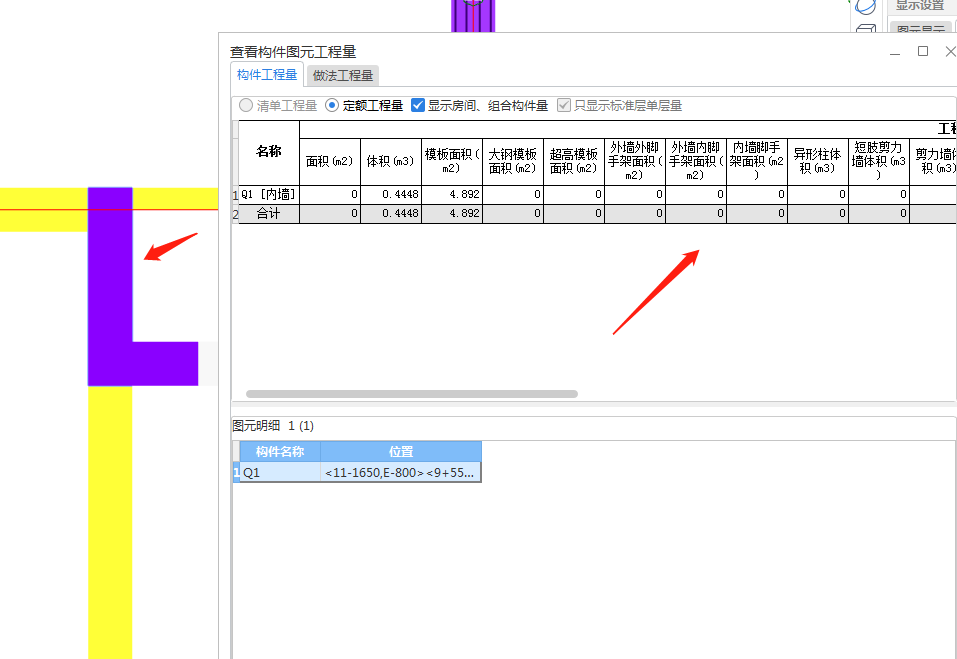The height and width of the screenshot is (659, 957).
Task: Click the 面积 value 0 in Q1 [内墙] row
Action: tap(330, 195)
